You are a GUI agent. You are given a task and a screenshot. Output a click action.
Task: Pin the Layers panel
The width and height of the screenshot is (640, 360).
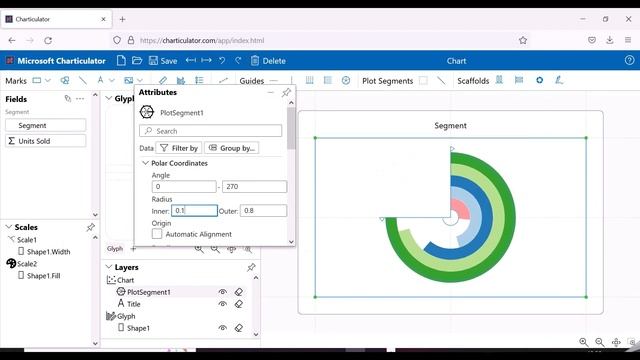[251, 267]
